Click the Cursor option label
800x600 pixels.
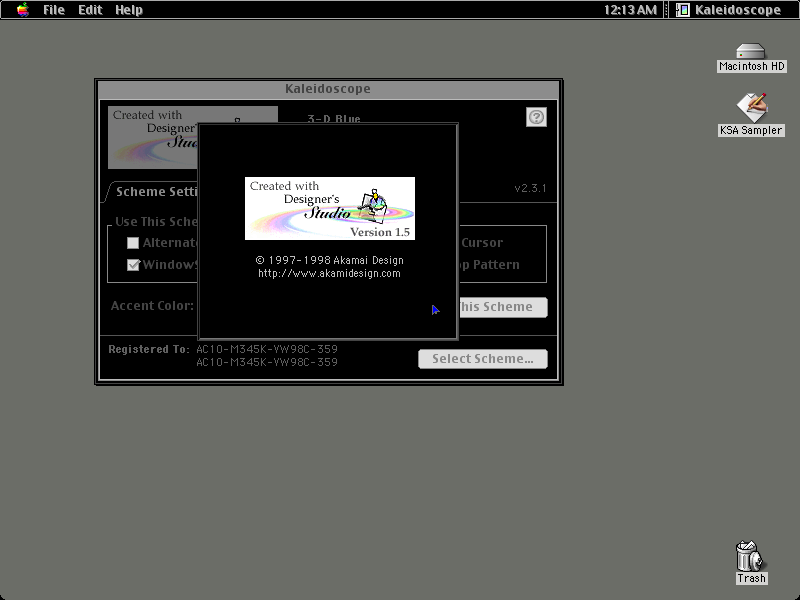point(482,243)
